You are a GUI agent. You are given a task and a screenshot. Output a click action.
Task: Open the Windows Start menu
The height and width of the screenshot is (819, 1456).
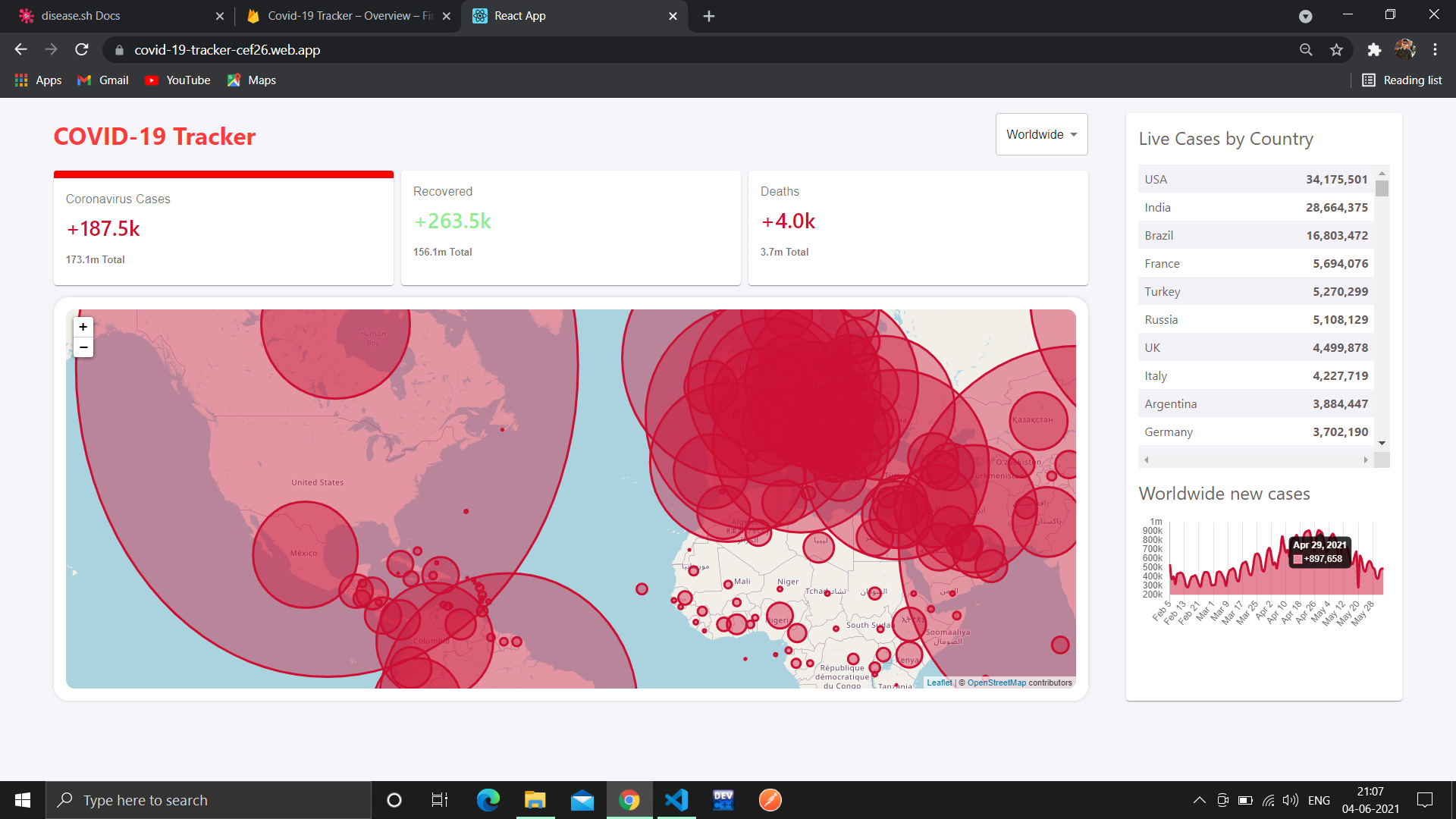(23, 800)
